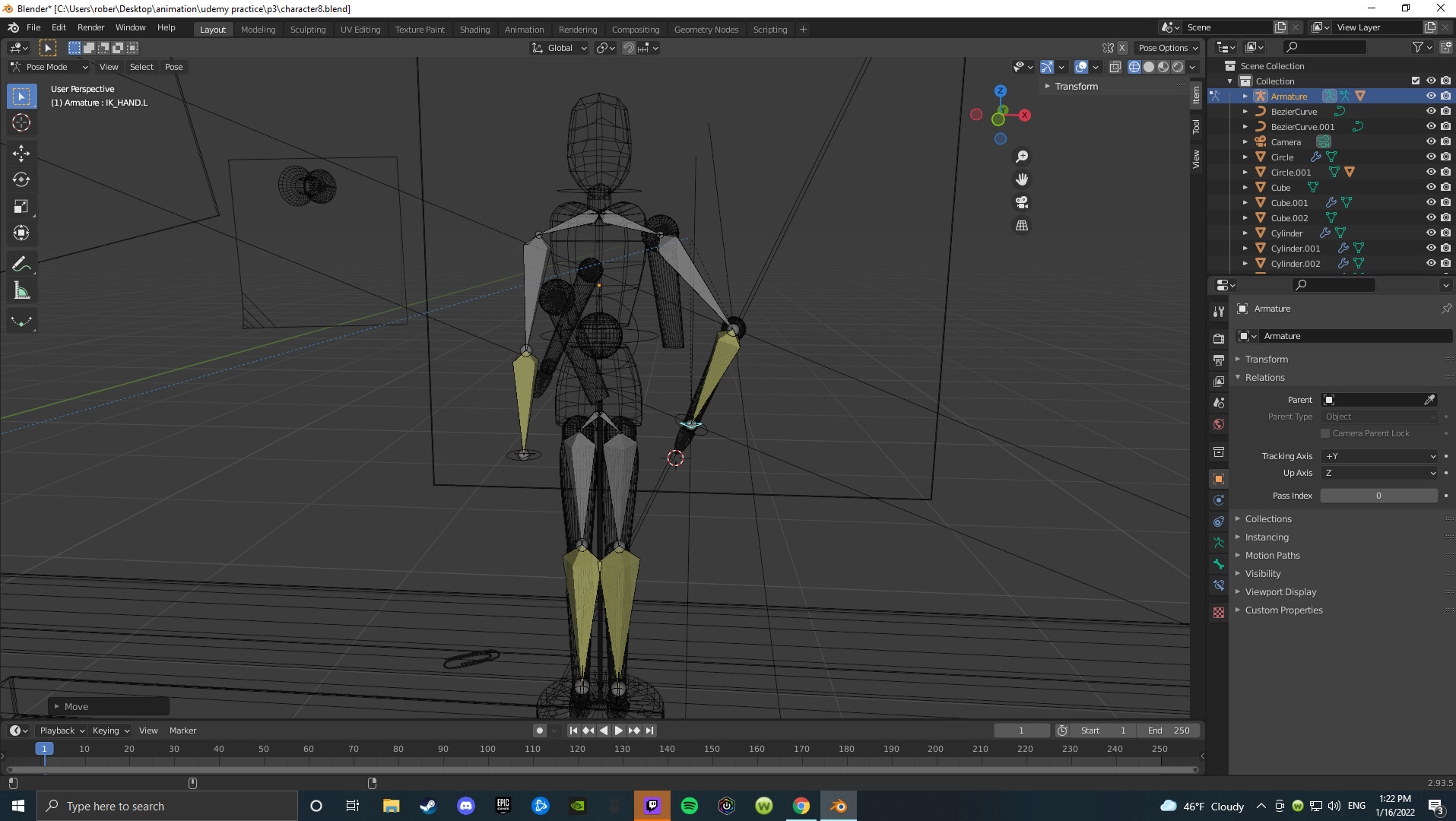Play animation forward button
Screen dimensions: 1456x821
click(x=619, y=731)
